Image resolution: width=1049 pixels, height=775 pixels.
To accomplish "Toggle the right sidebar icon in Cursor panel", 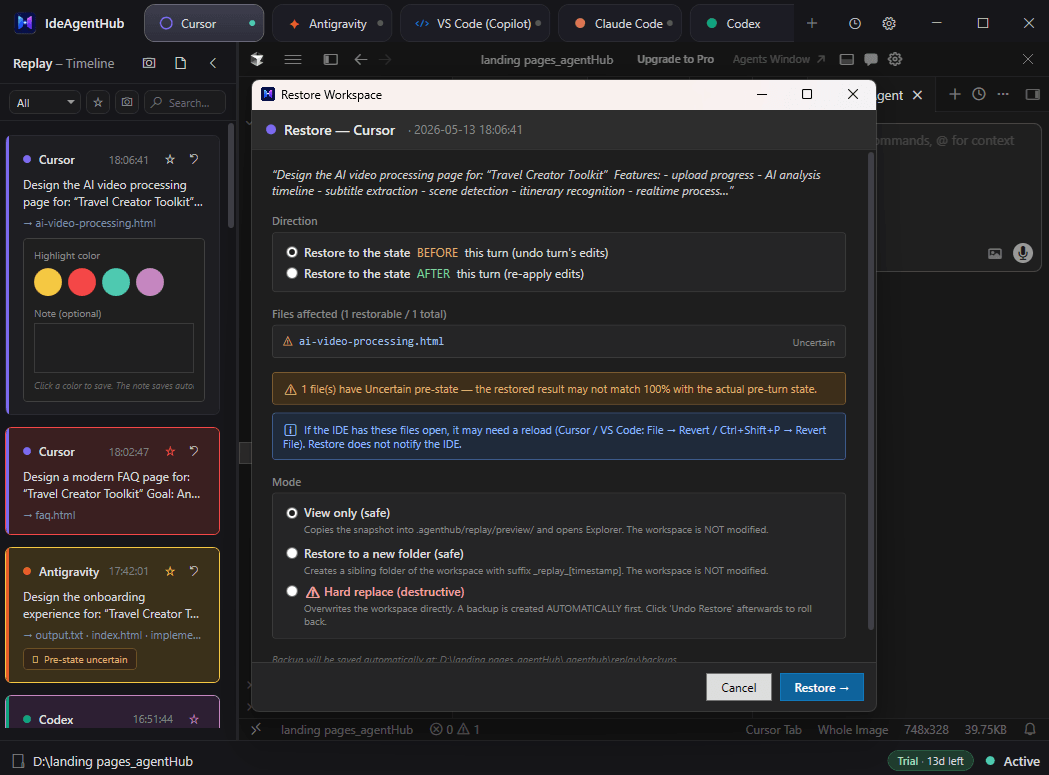I will coord(1032,94).
